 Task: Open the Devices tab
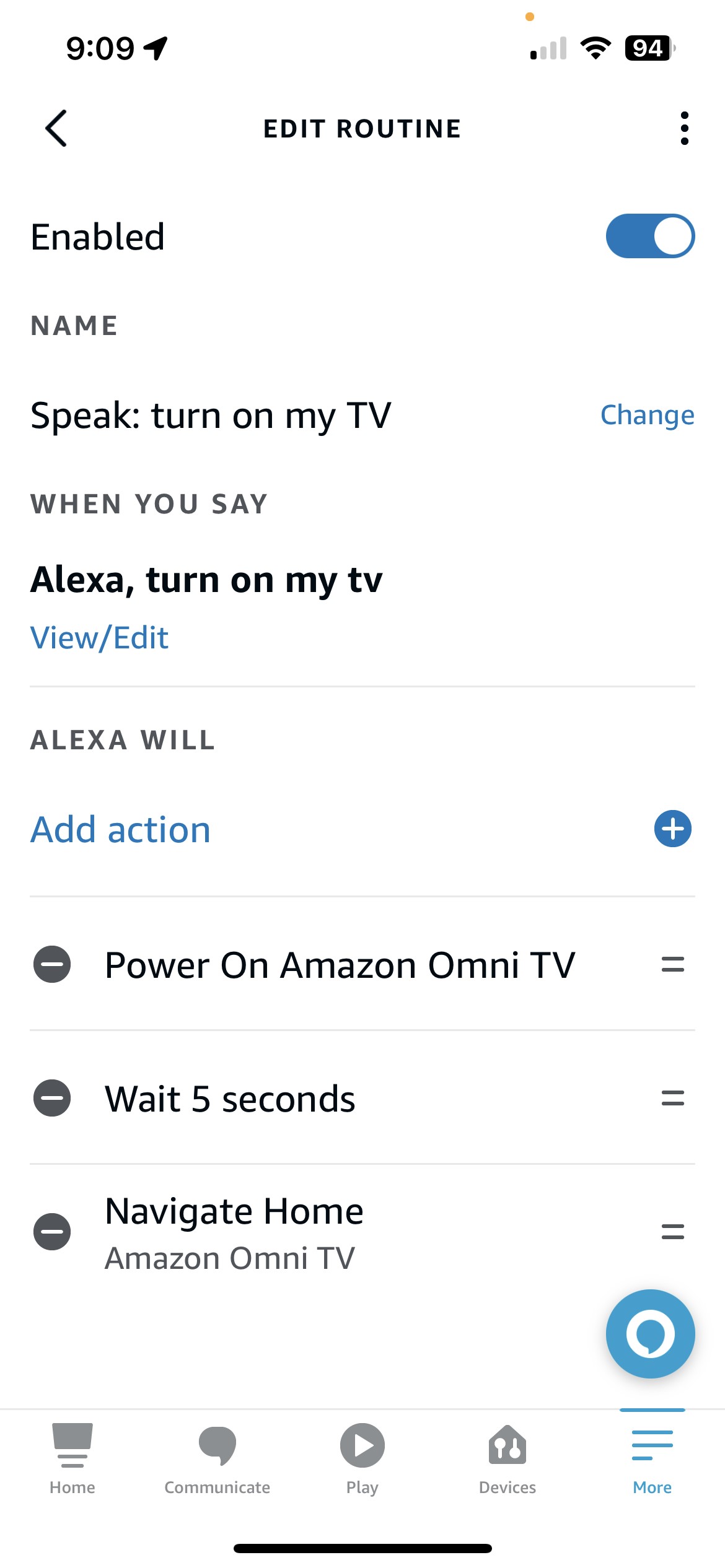507,1458
